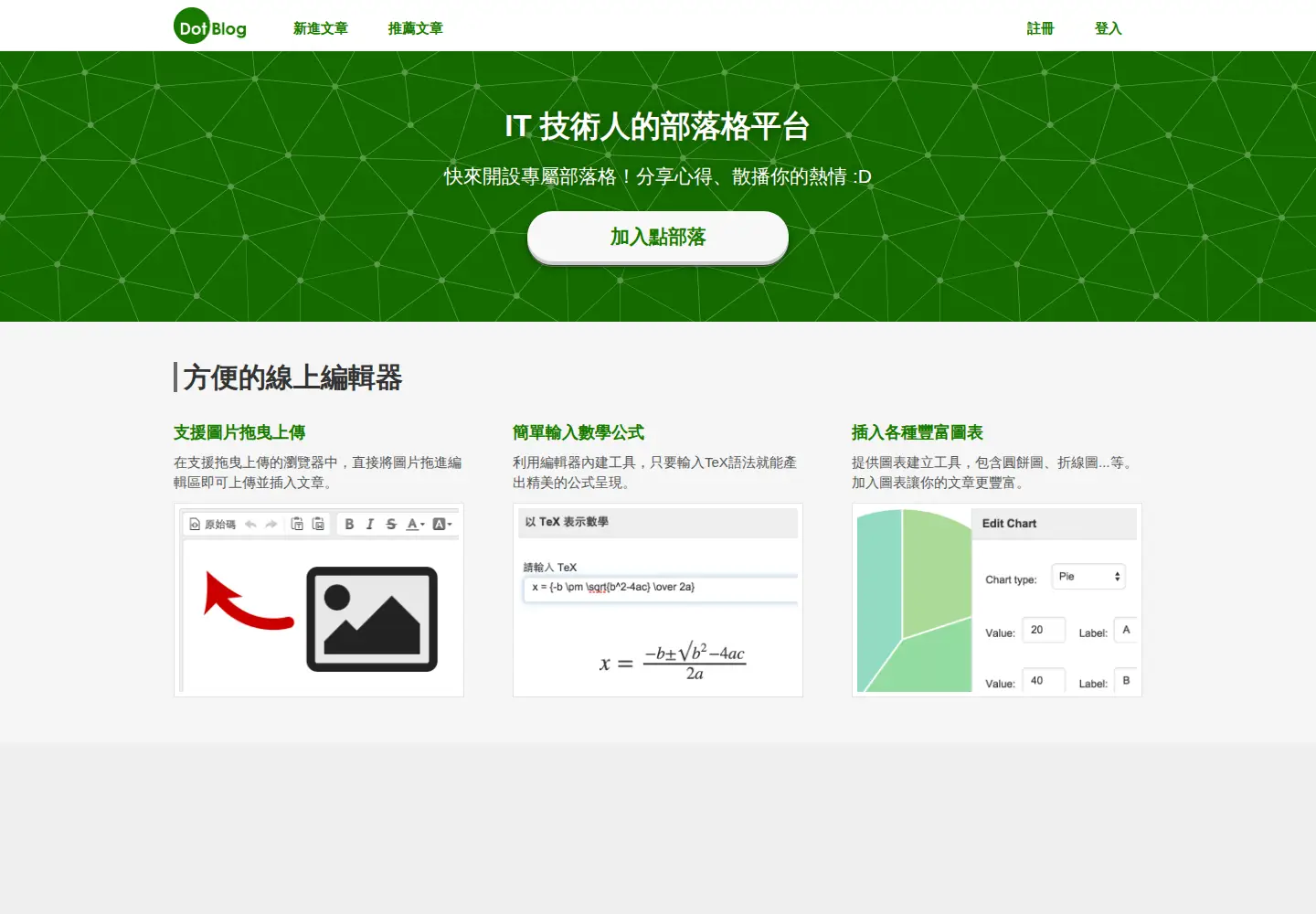1316x914 pixels.
Task: Click the Value field showing 20
Action: tap(1044, 630)
